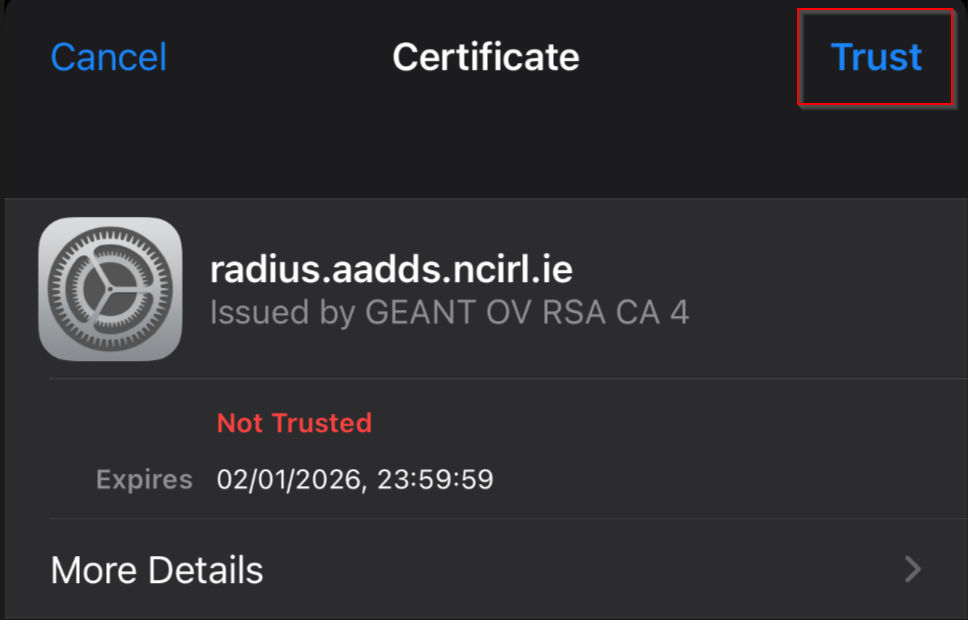
Task: Click the word Issued in the issuer line
Action: [x=259, y=312]
